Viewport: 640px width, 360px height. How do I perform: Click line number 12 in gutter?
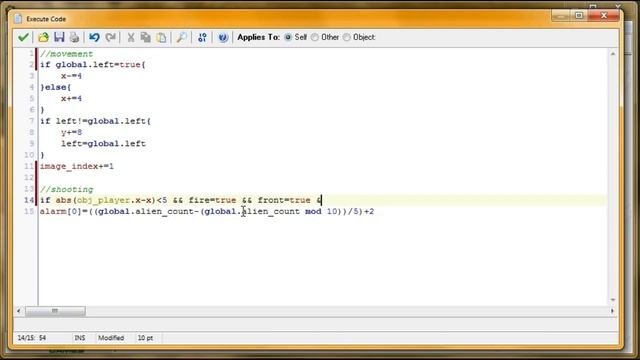(x=29, y=178)
